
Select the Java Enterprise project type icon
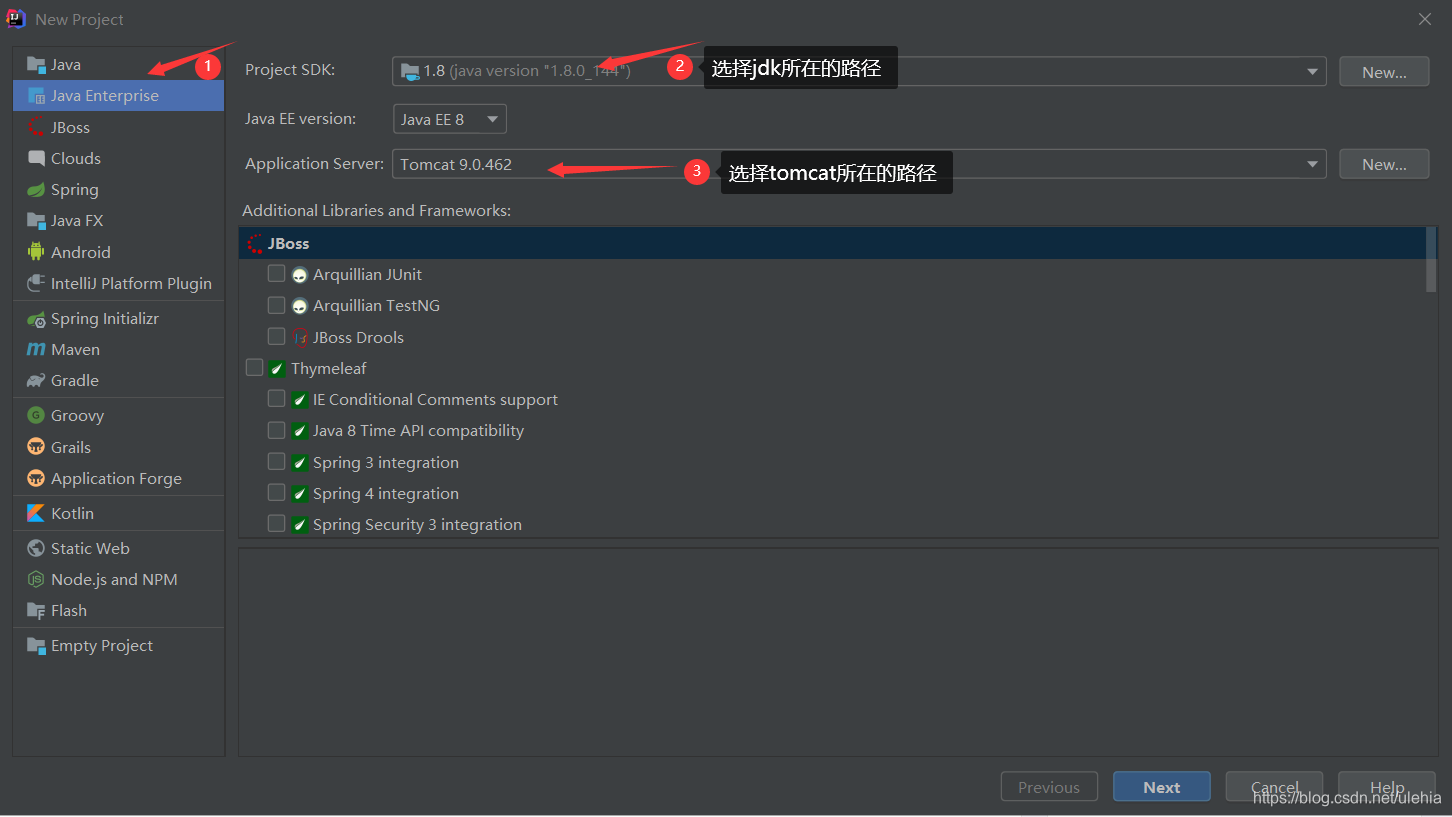[x=36, y=96]
